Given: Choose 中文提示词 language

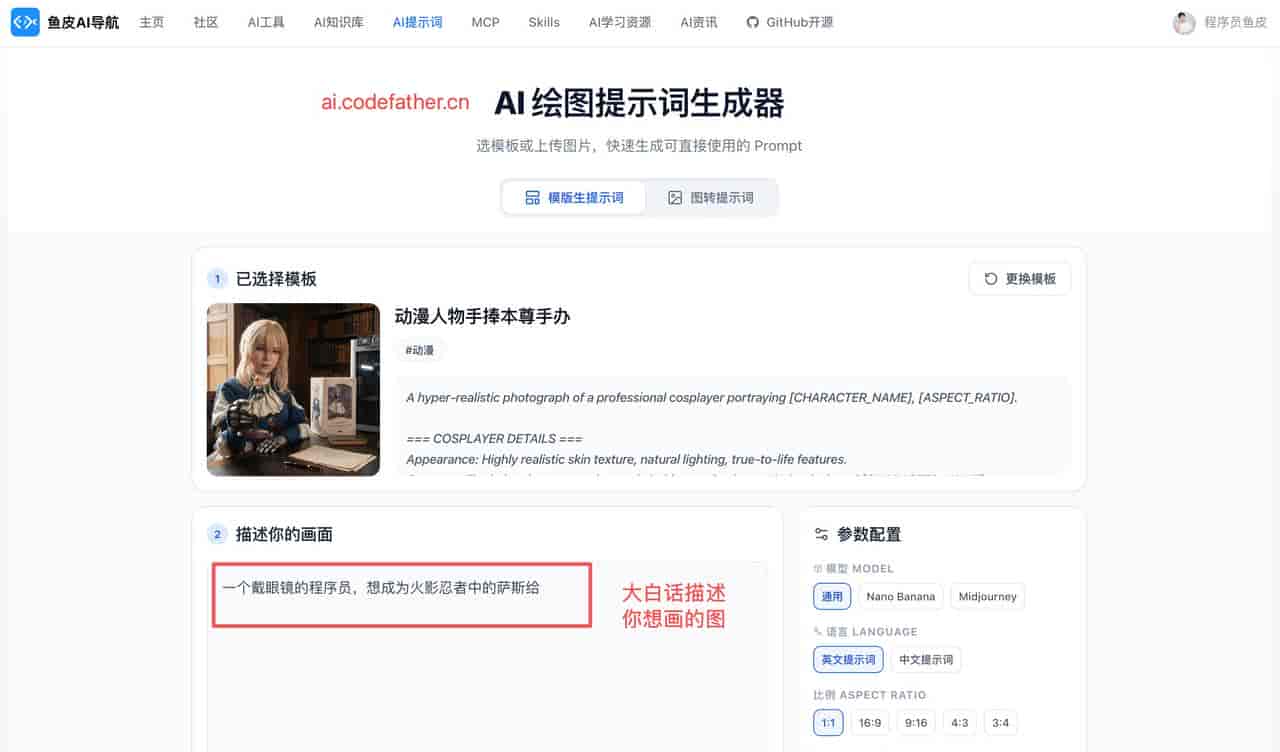Looking at the screenshot, I should point(926,660).
